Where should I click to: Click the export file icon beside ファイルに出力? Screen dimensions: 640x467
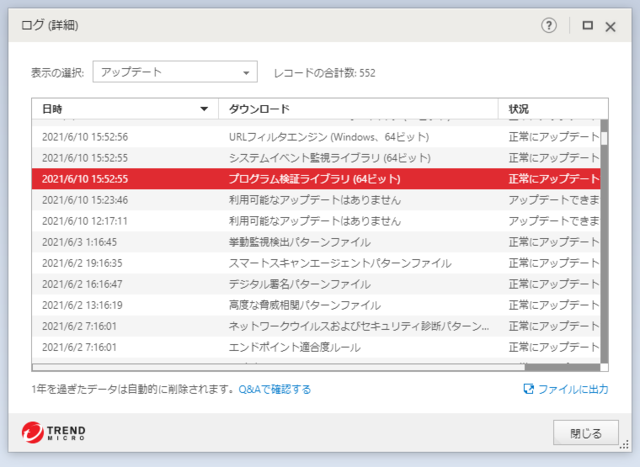click(529, 389)
